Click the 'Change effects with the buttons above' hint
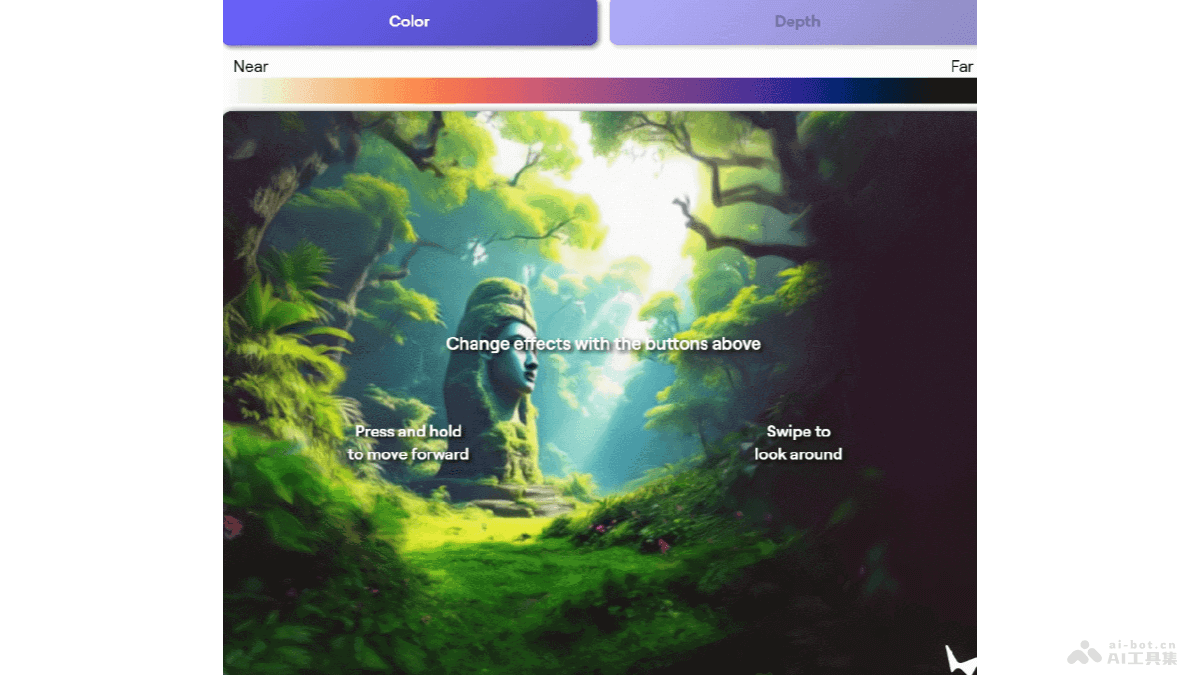 (603, 344)
